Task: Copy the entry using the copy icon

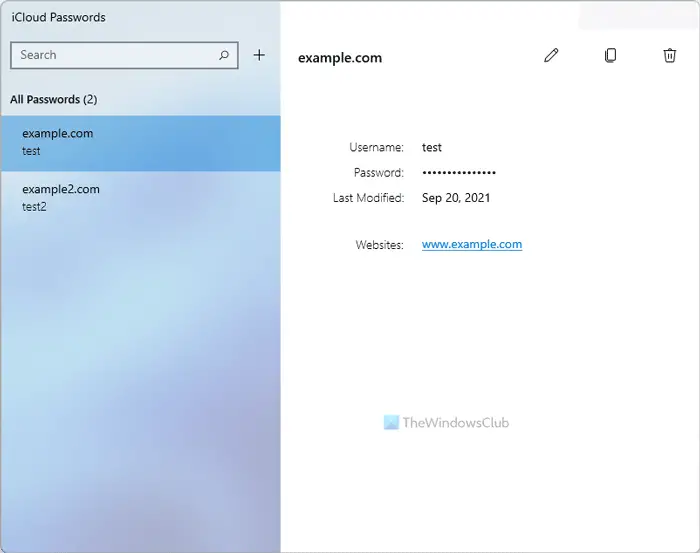Action: click(x=610, y=55)
